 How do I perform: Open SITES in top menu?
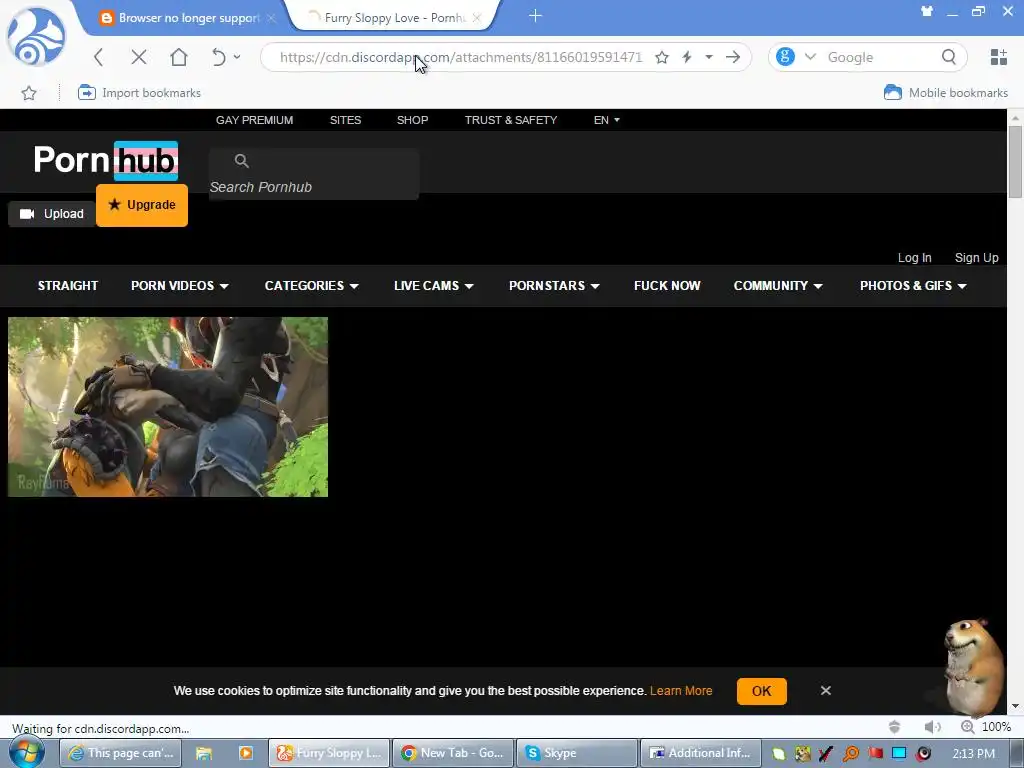pos(345,120)
